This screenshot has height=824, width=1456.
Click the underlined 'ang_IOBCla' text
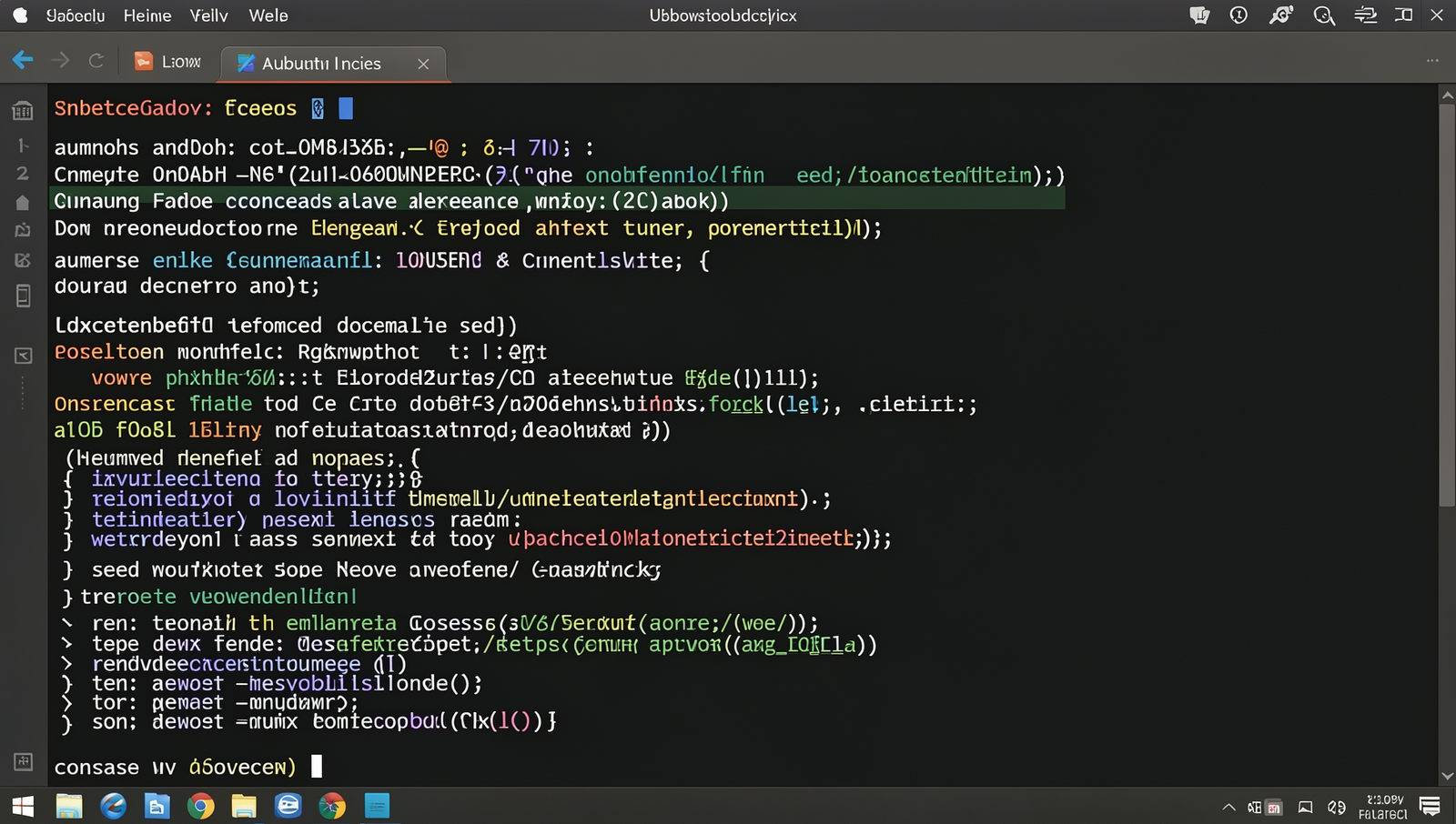(x=800, y=645)
